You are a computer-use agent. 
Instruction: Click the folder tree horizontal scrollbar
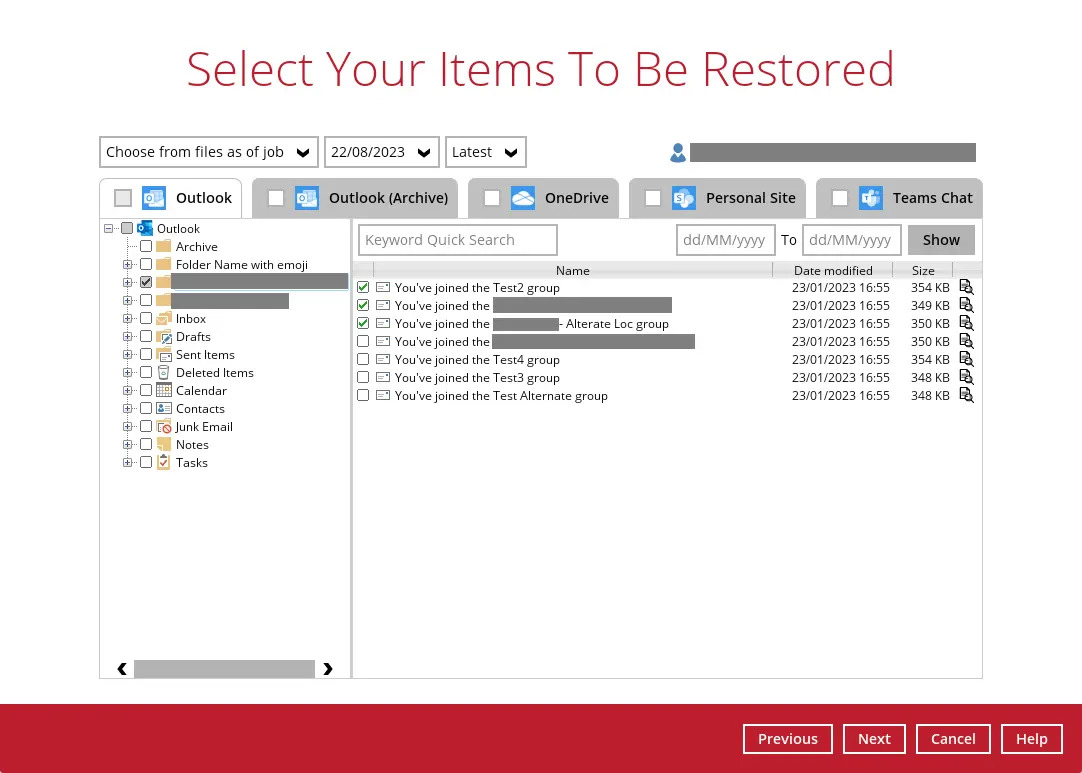pos(224,669)
